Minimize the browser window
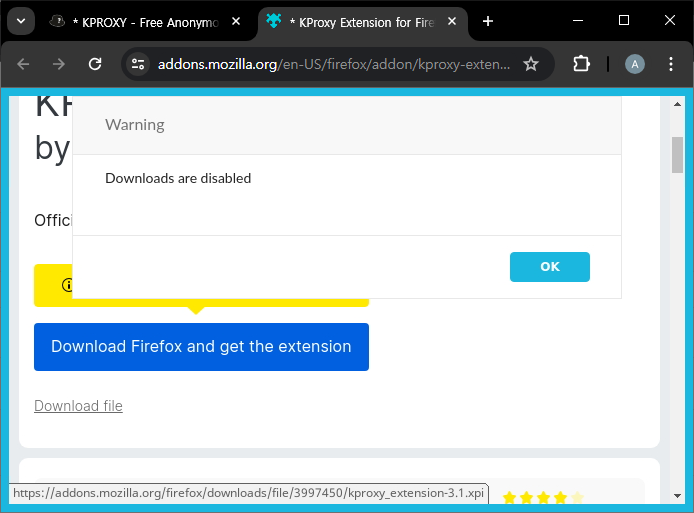Viewport: 694px width, 513px height. [x=578, y=21]
